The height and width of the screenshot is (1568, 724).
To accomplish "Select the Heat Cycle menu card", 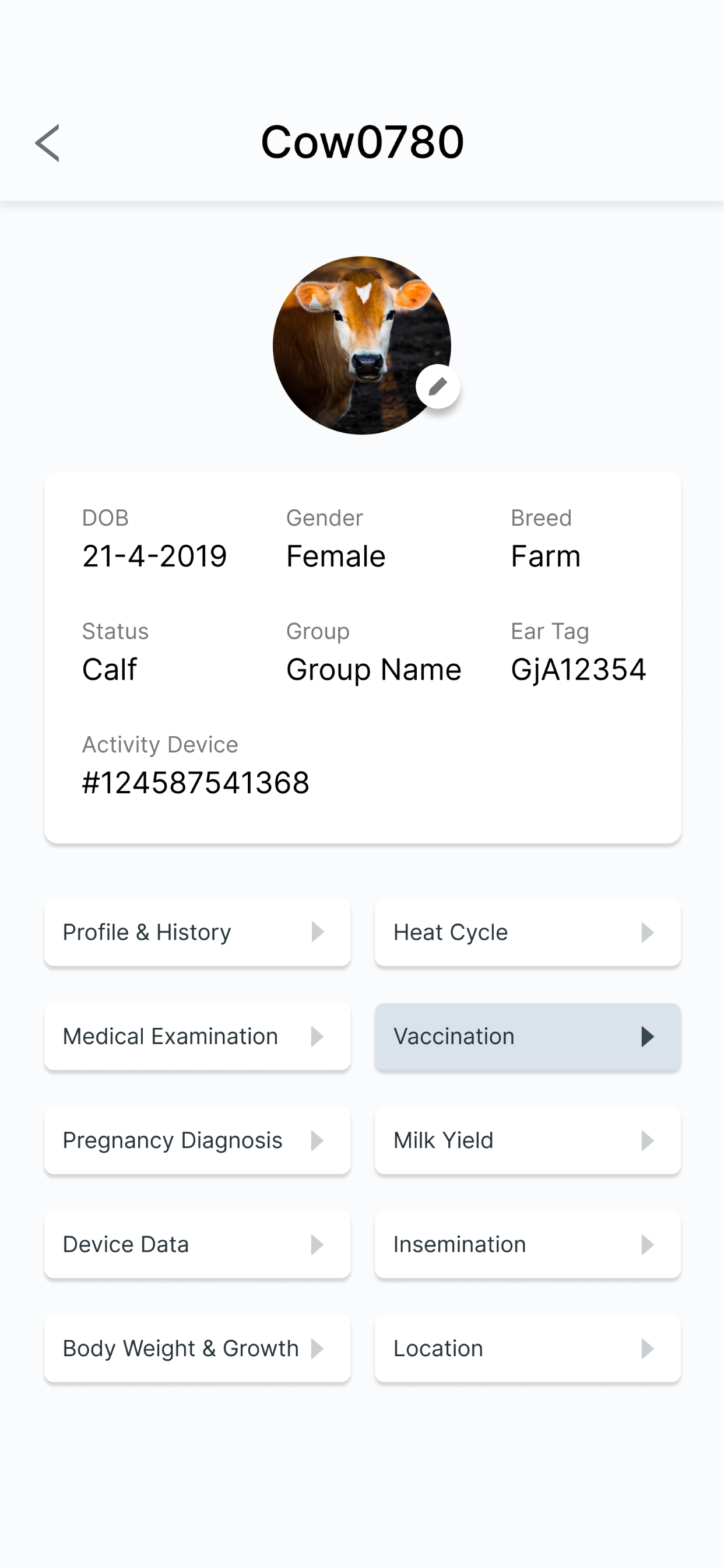I will [528, 932].
